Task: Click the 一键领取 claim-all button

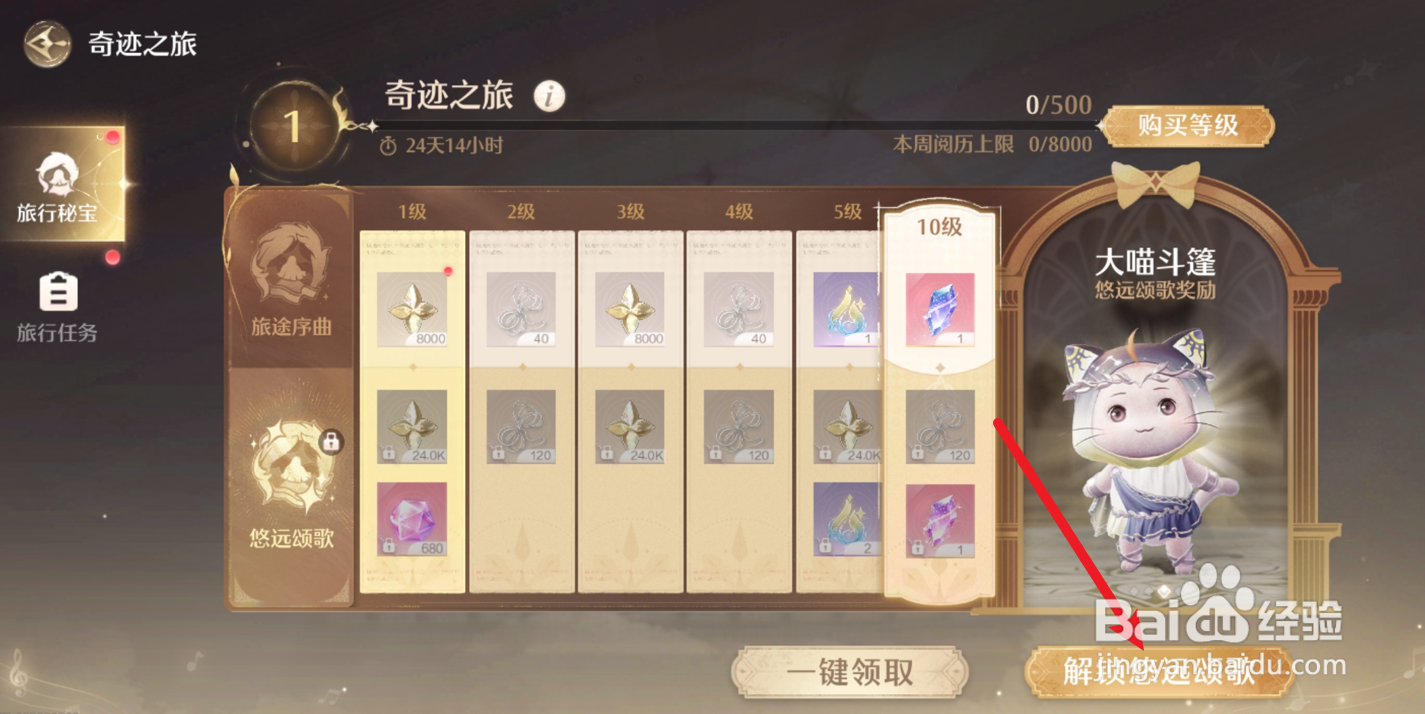Action: click(850, 672)
